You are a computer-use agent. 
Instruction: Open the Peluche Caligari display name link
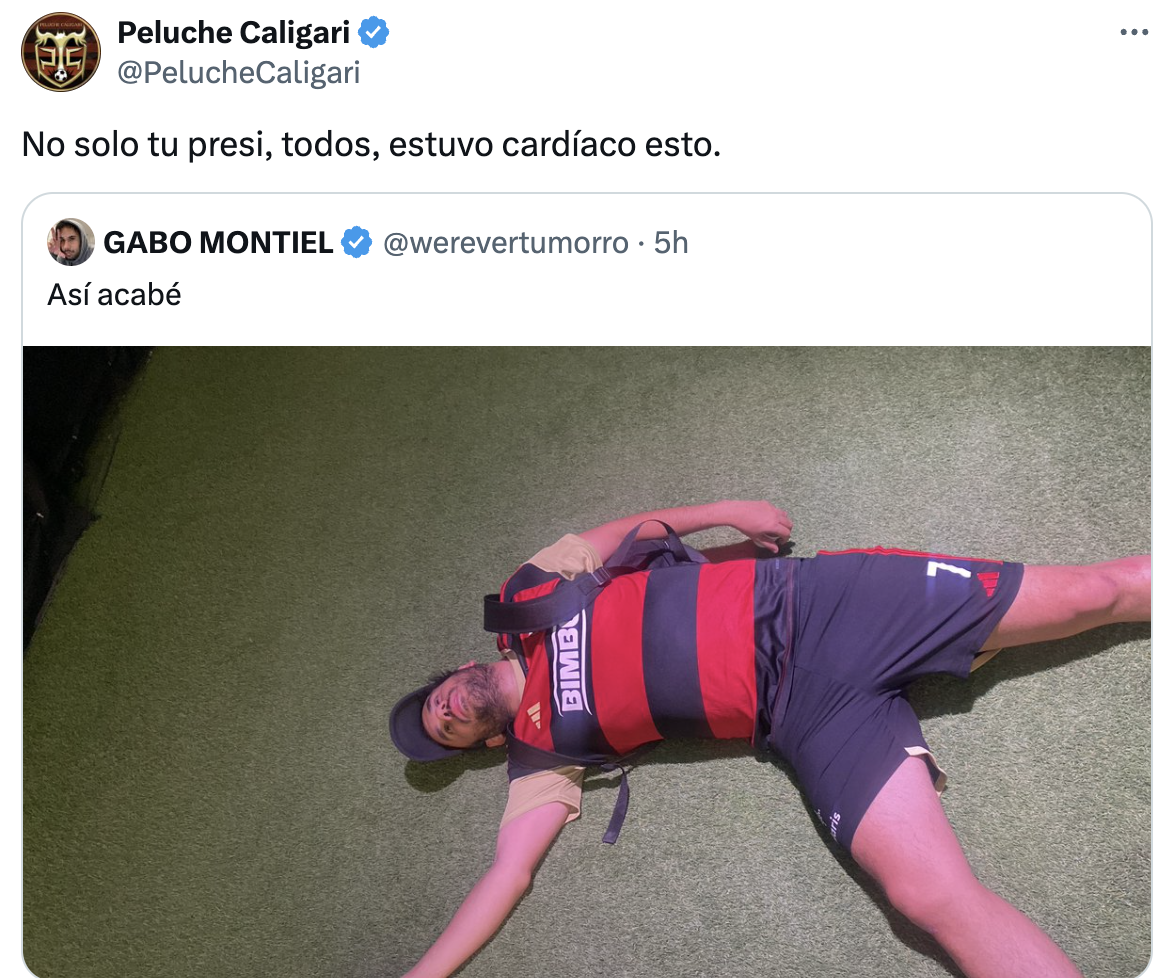(234, 33)
